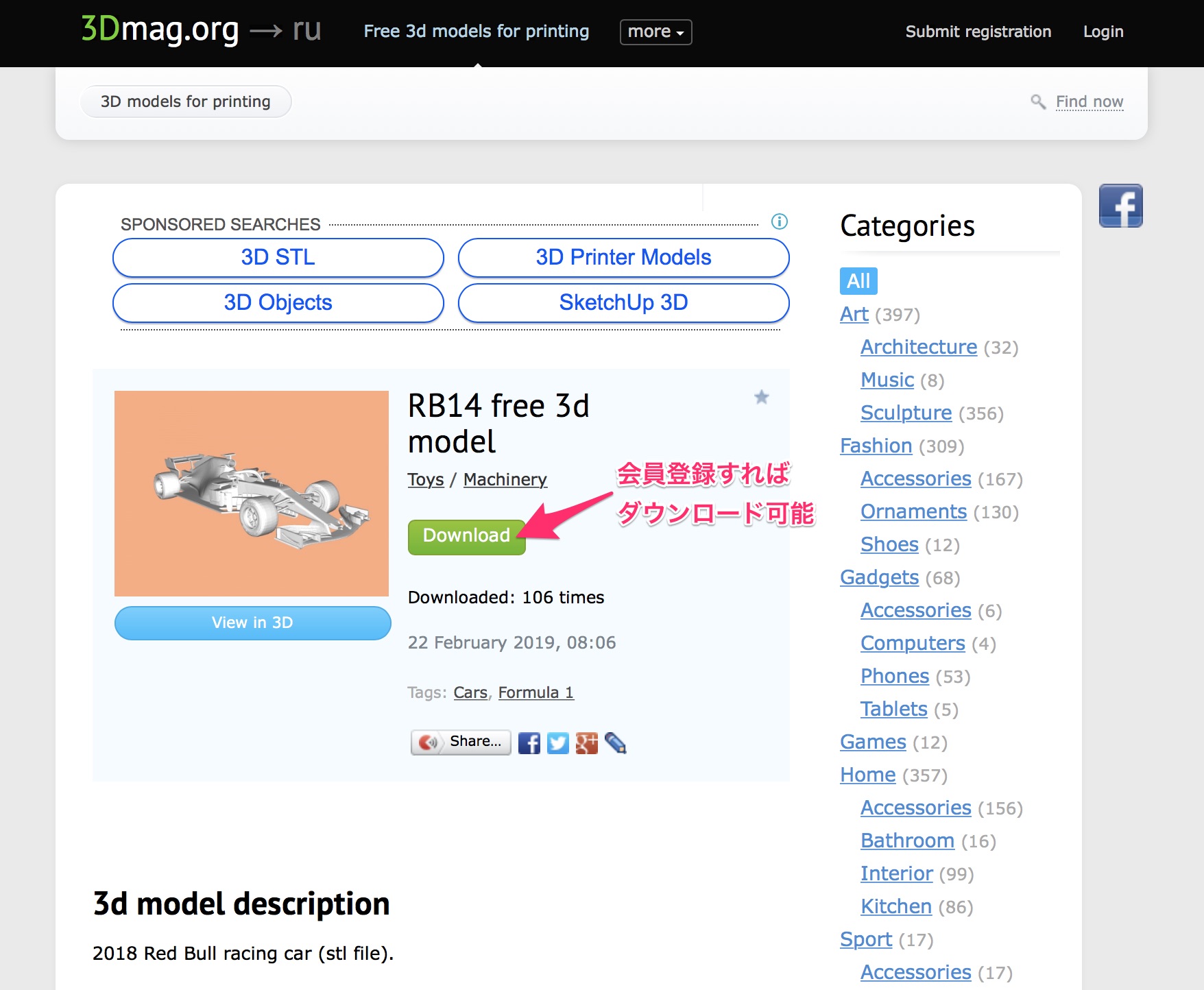
Task: Open the RB14 car model thumbnail
Action: pos(252,494)
